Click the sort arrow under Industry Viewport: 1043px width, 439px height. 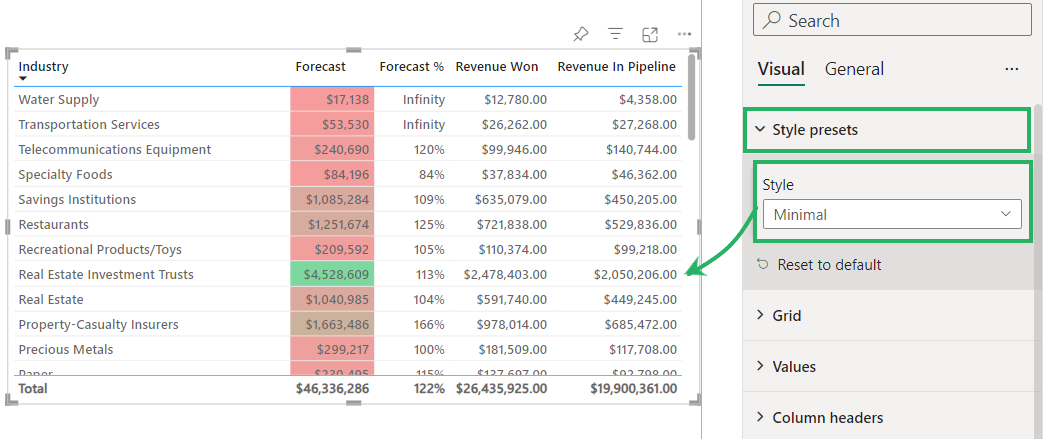point(23,79)
